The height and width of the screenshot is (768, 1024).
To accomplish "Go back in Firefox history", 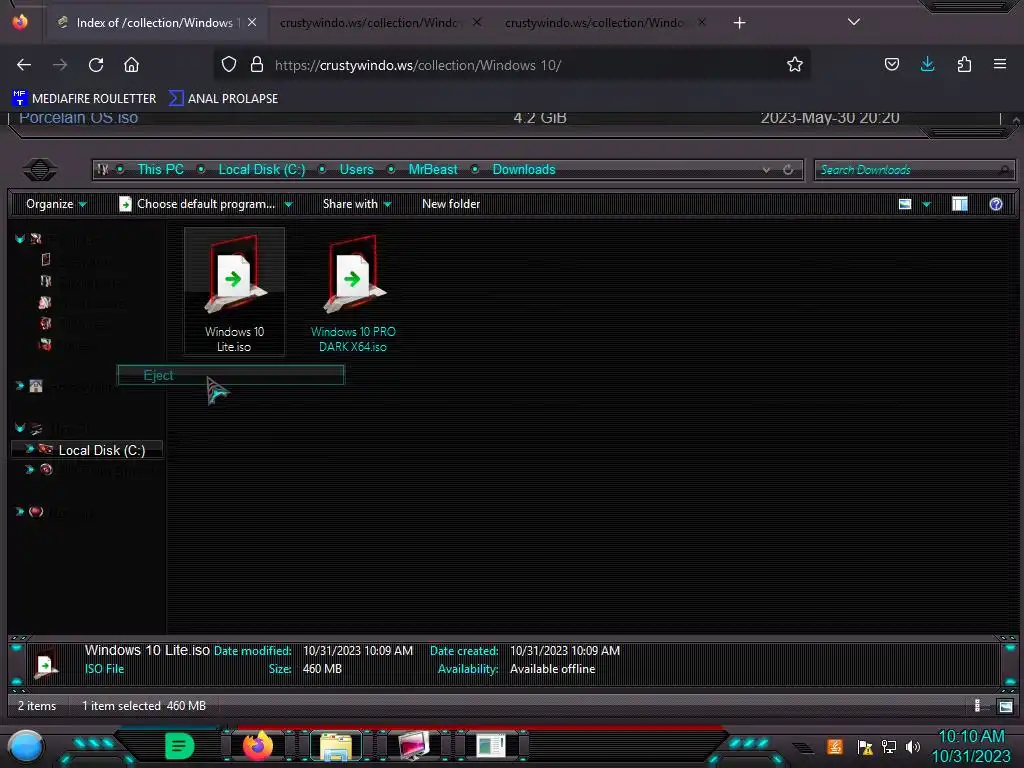I will [x=24, y=65].
